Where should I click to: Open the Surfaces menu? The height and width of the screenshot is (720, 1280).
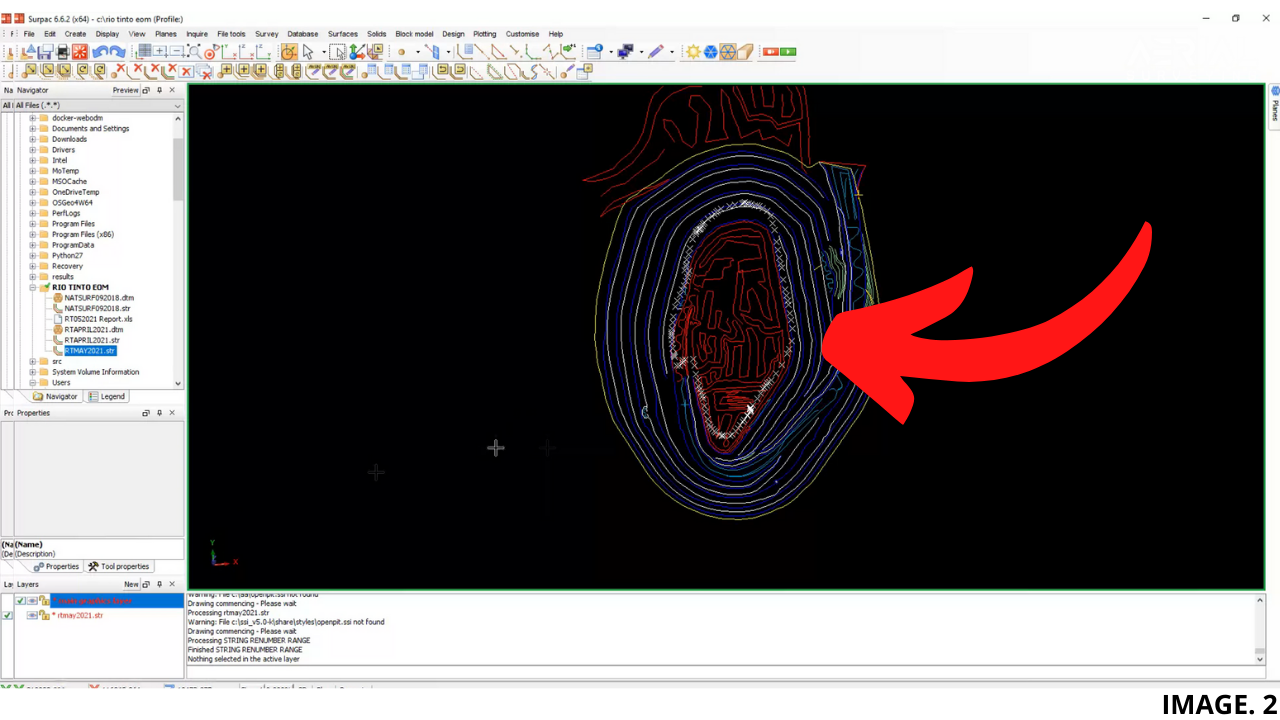coord(343,34)
